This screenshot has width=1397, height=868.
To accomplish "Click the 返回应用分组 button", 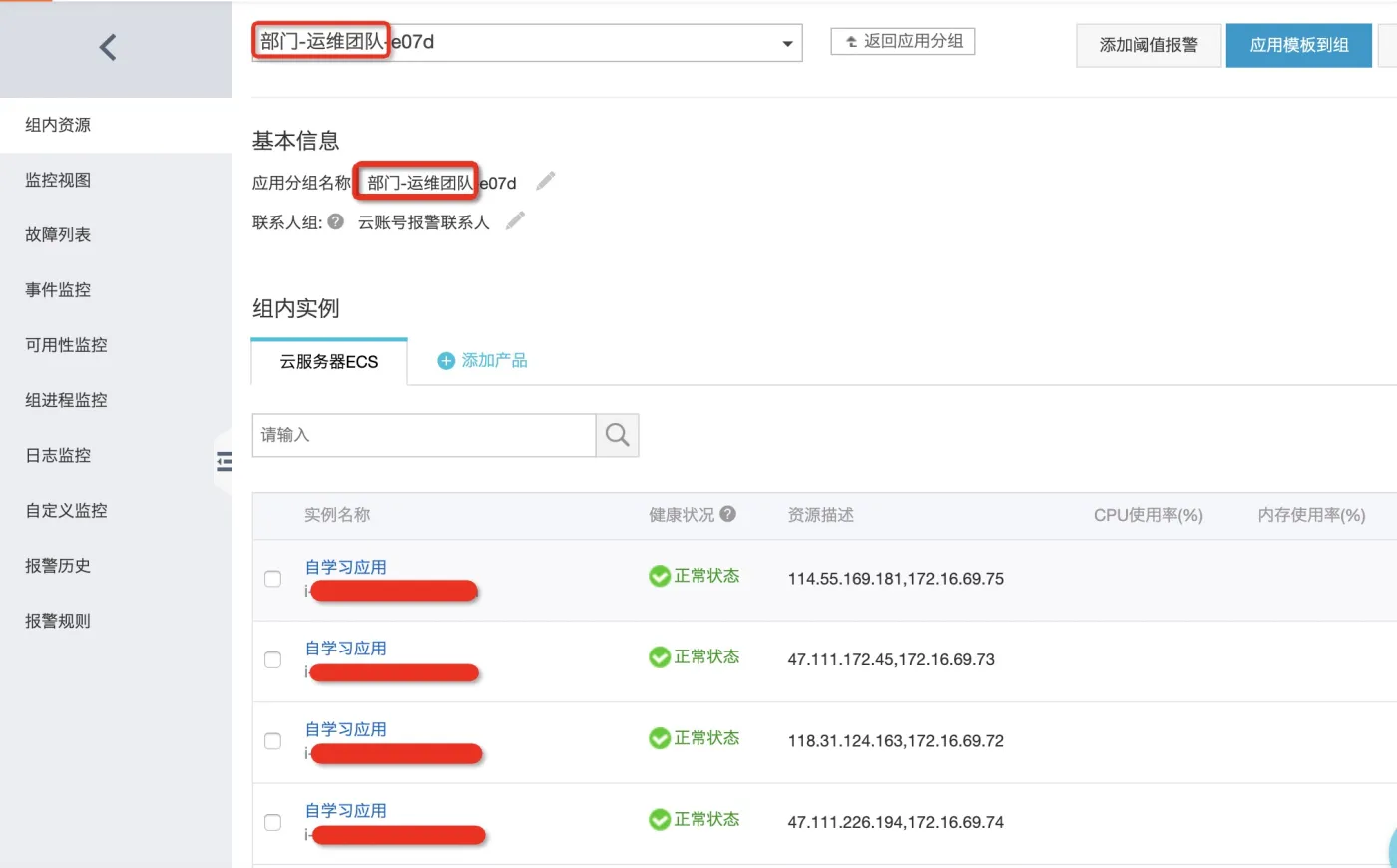I will (x=903, y=41).
